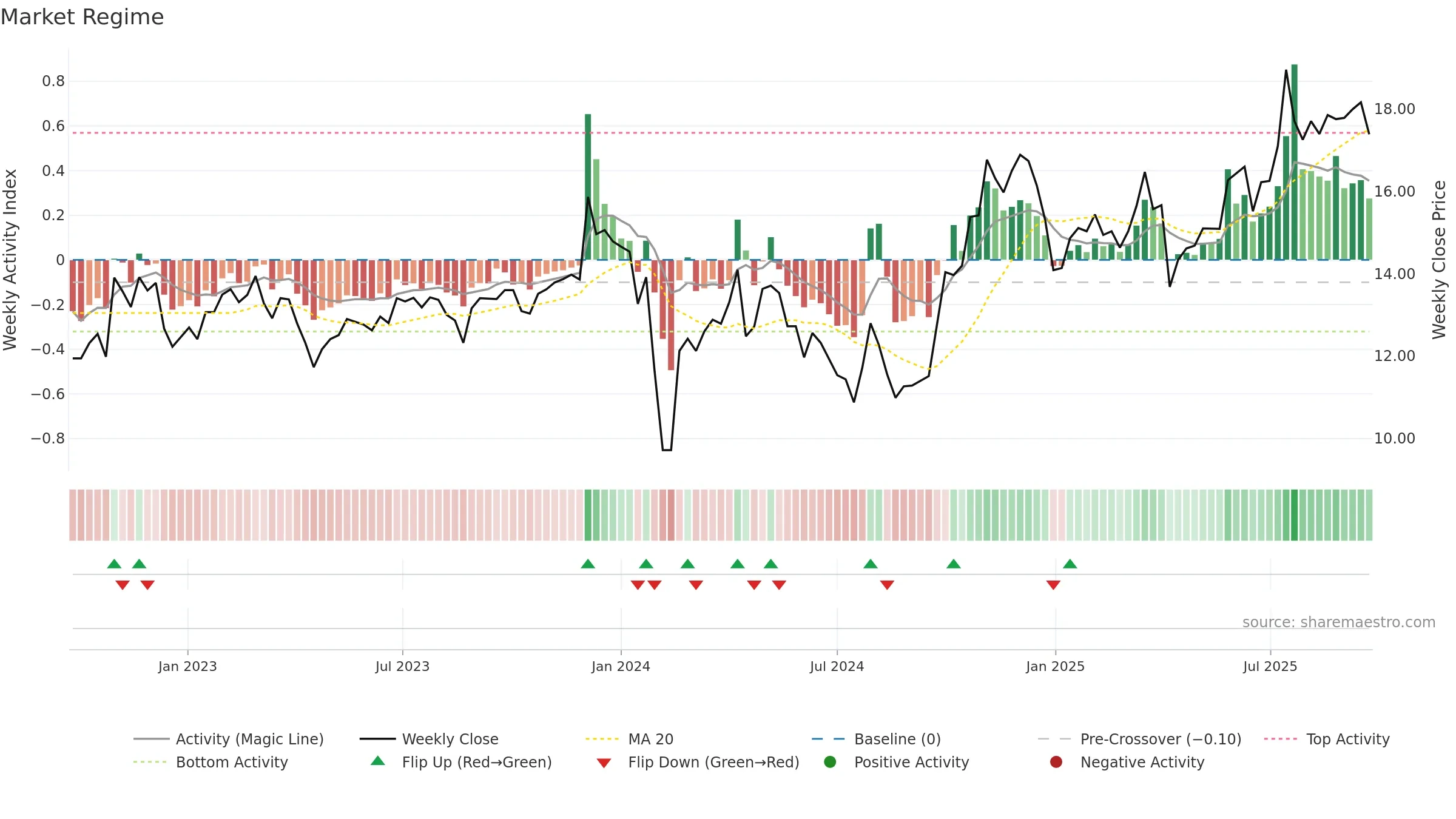
Task: Click the deepest red activity bar in early 2024
Action: pos(671,315)
